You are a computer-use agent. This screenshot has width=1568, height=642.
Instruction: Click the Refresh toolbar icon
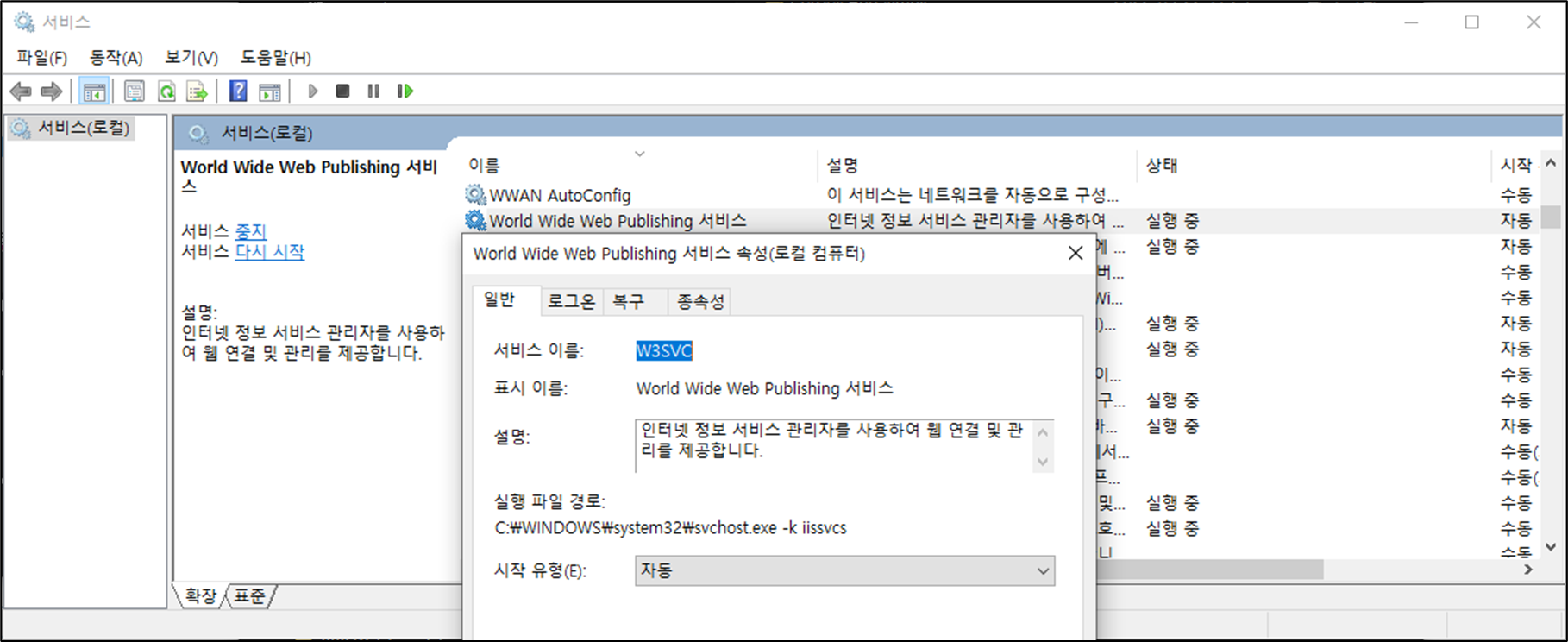(166, 91)
